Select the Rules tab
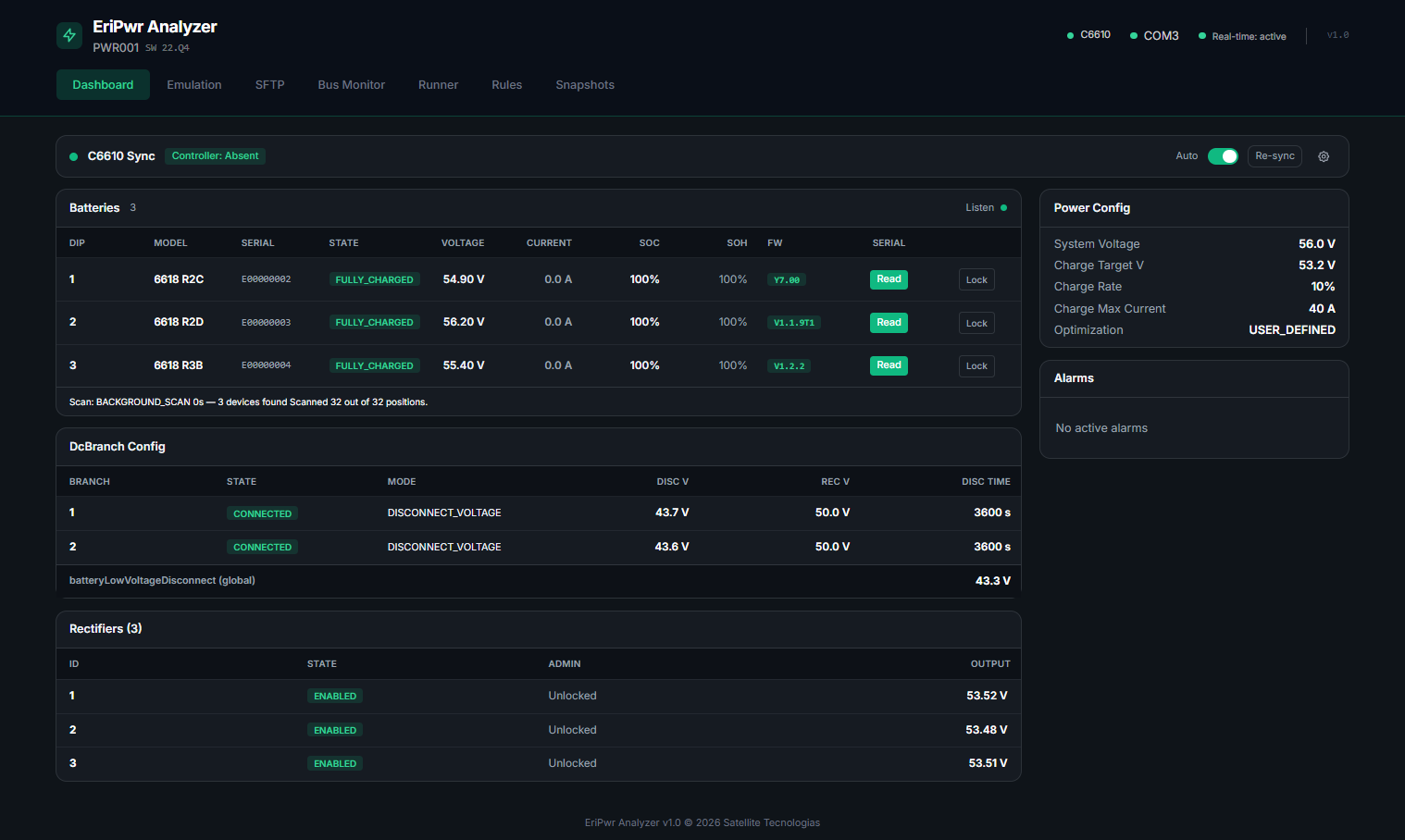1405x840 pixels. pyautogui.click(x=506, y=84)
